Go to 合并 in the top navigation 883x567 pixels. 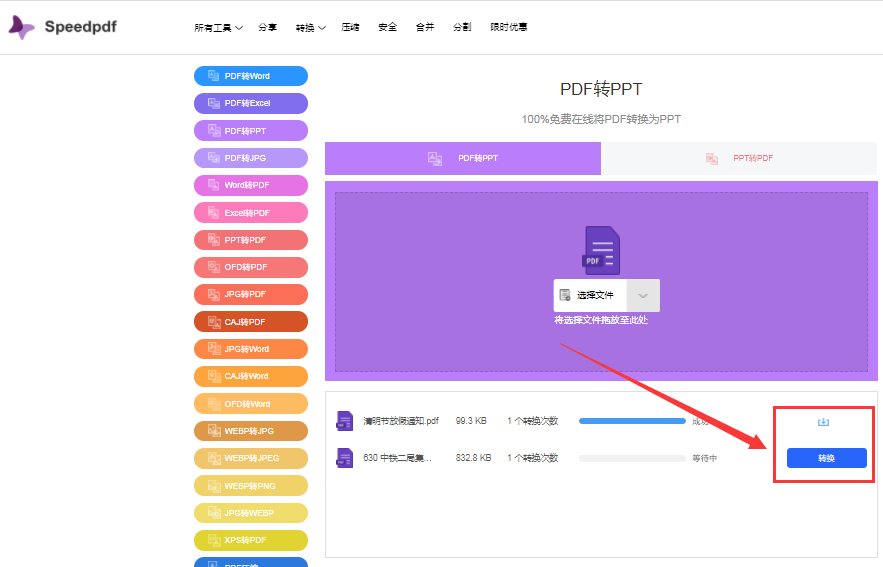click(x=425, y=27)
